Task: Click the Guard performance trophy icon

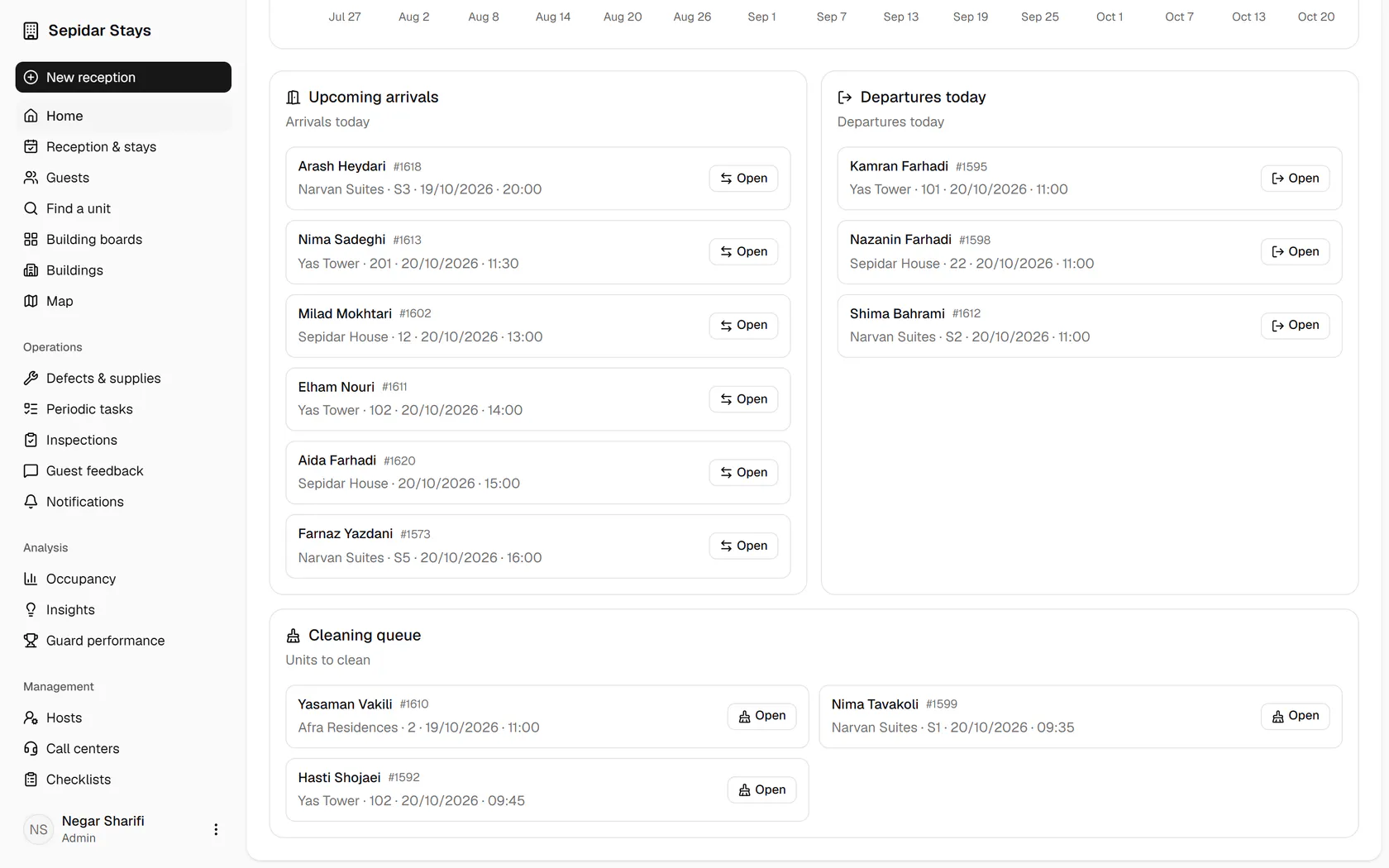Action: [x=31, y=641]
